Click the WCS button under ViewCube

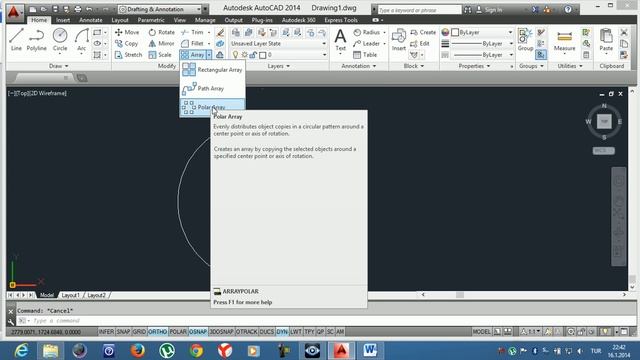pos(603,151)
